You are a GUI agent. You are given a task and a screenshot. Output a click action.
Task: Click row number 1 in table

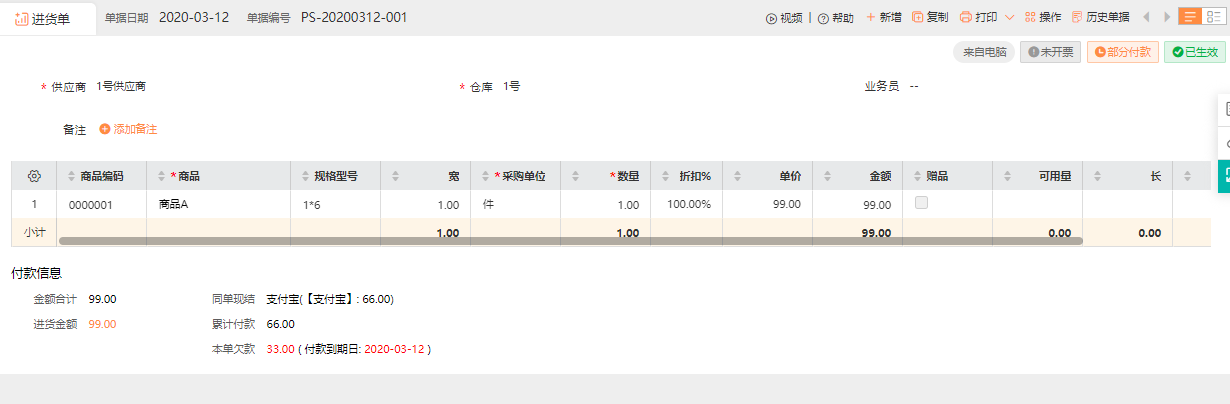pos(34,204)
